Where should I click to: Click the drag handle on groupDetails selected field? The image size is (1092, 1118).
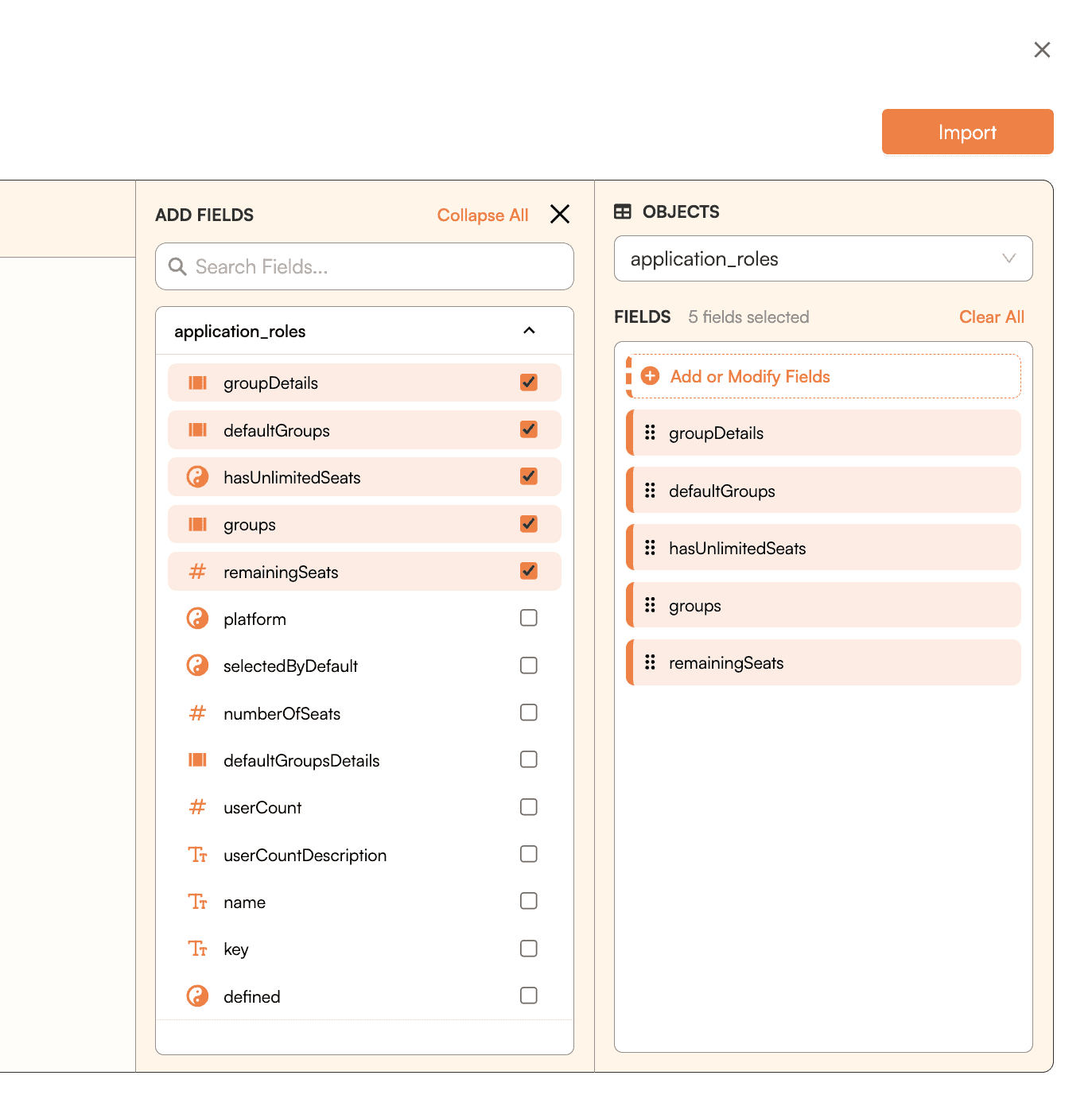[x=650, y=433]
